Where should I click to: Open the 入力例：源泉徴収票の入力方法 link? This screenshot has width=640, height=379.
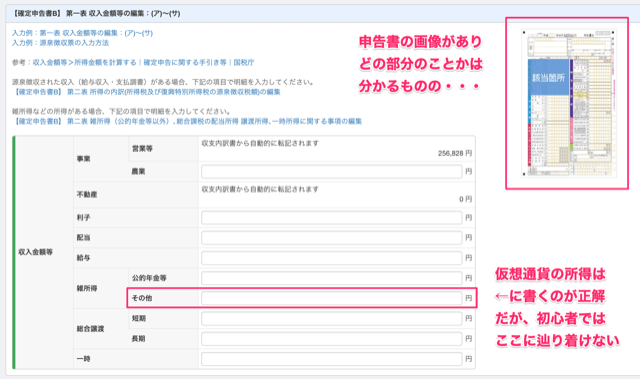coord(60,43)
